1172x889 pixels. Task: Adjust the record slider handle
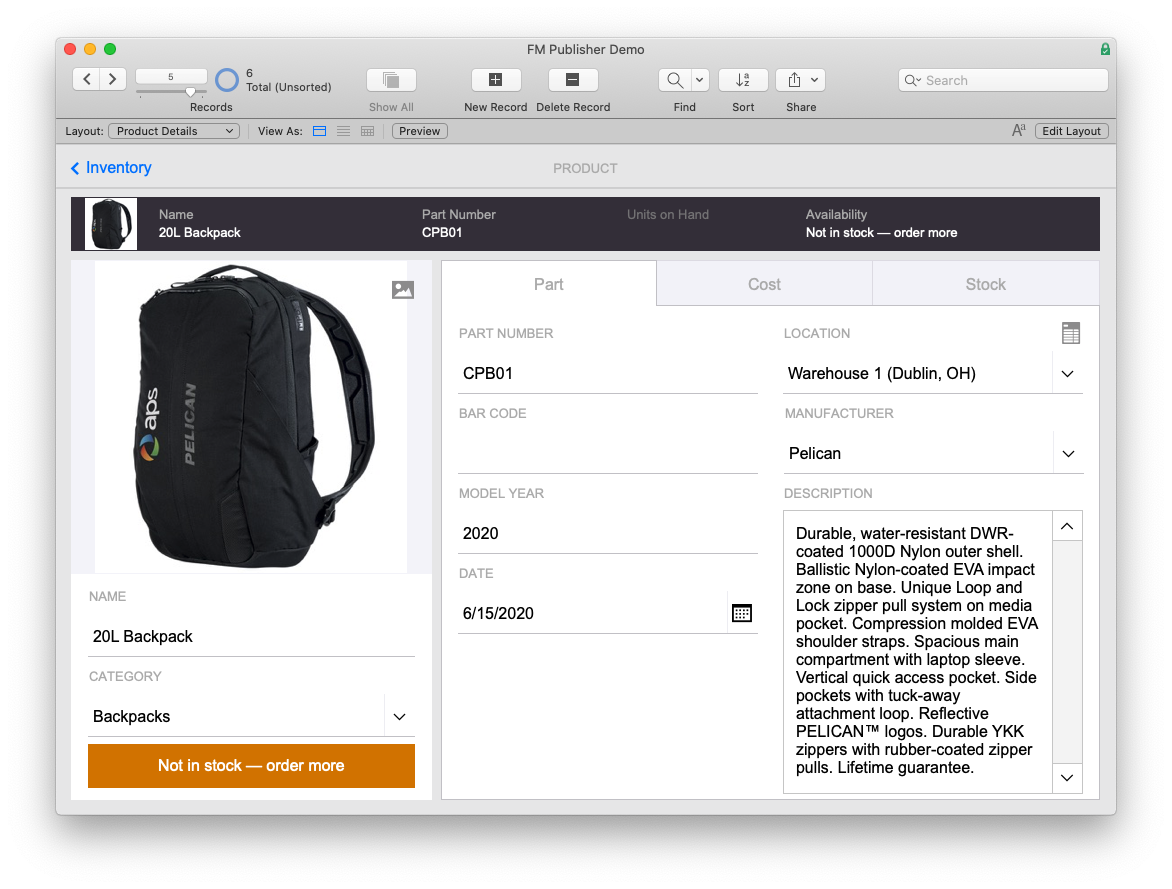pyautogui.click(x=191, y=92)
